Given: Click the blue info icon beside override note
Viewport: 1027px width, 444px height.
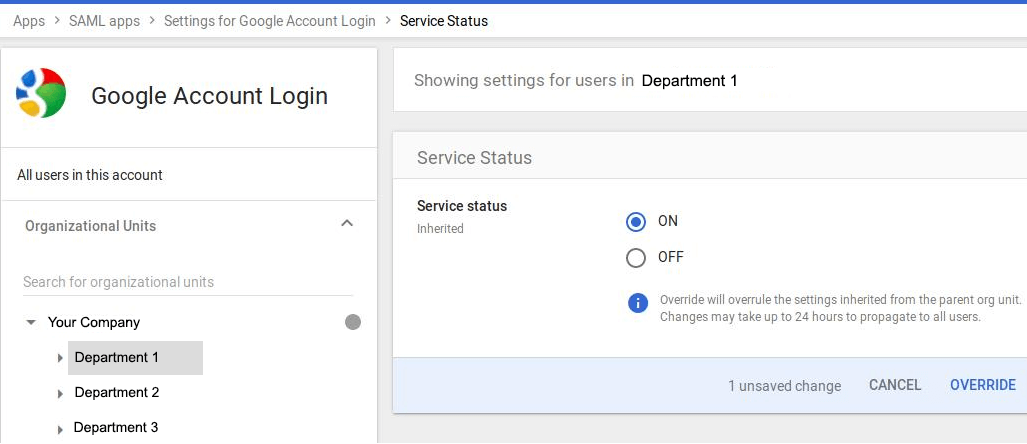Looking at the screenshot, I should pyautogui.click(x=637, y=303).
